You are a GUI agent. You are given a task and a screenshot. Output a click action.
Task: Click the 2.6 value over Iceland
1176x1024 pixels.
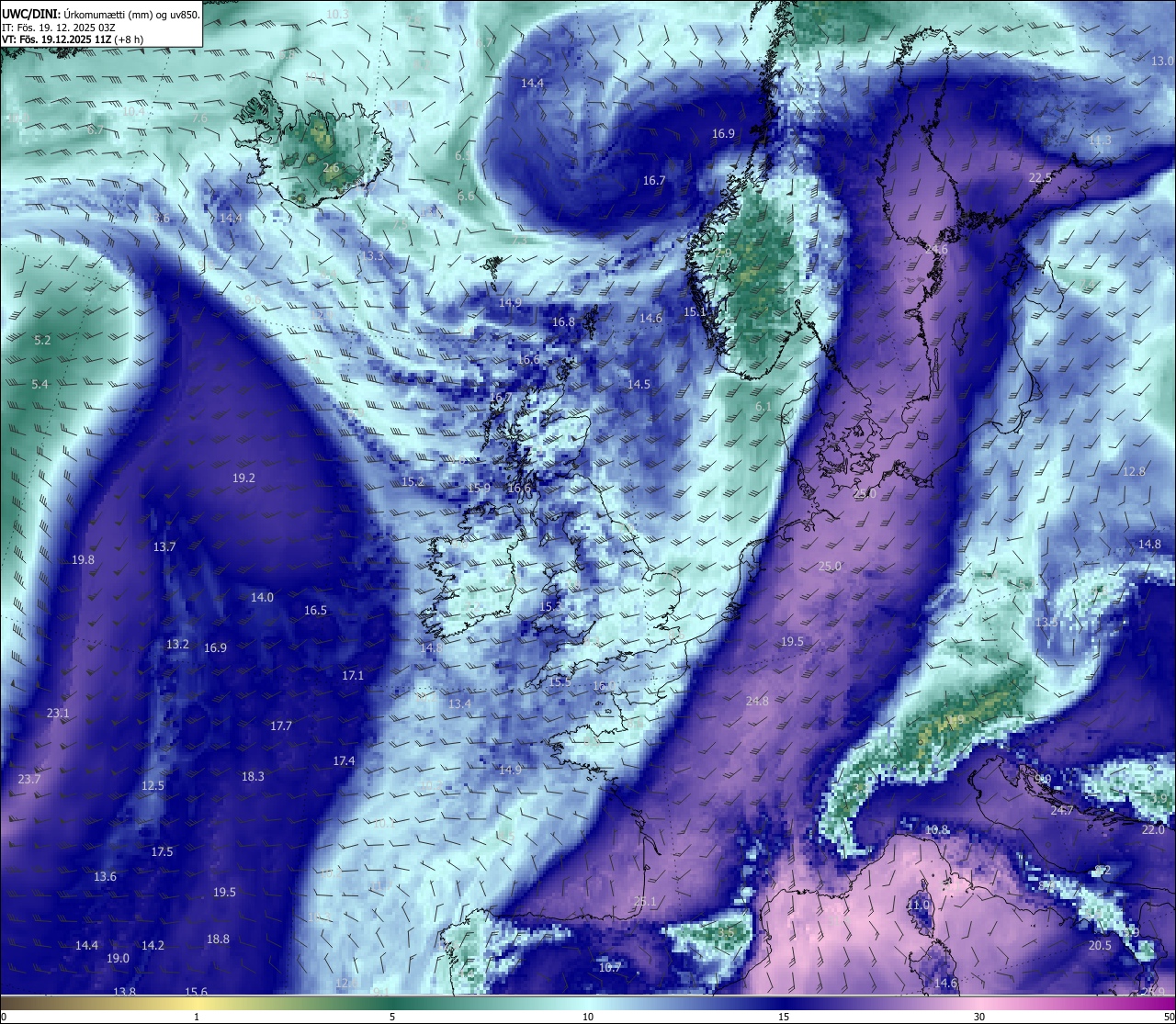tap(331, 168)
